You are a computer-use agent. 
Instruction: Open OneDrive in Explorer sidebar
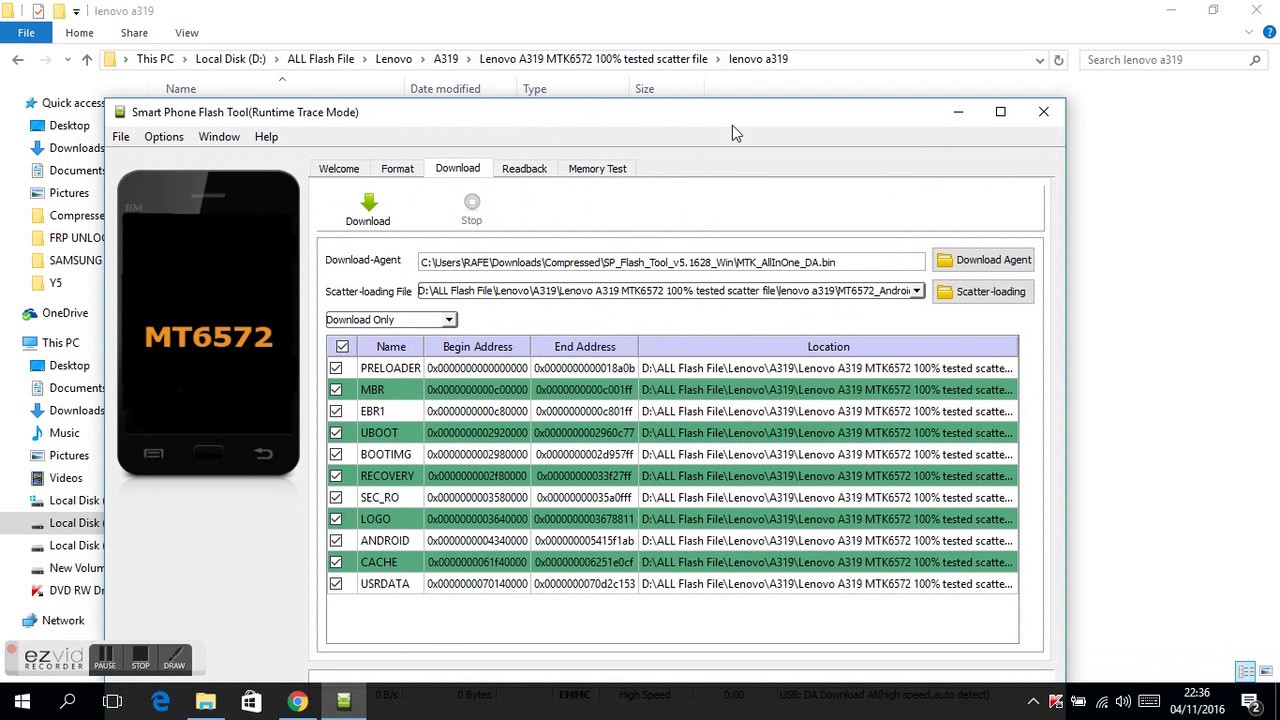(65, 313)
